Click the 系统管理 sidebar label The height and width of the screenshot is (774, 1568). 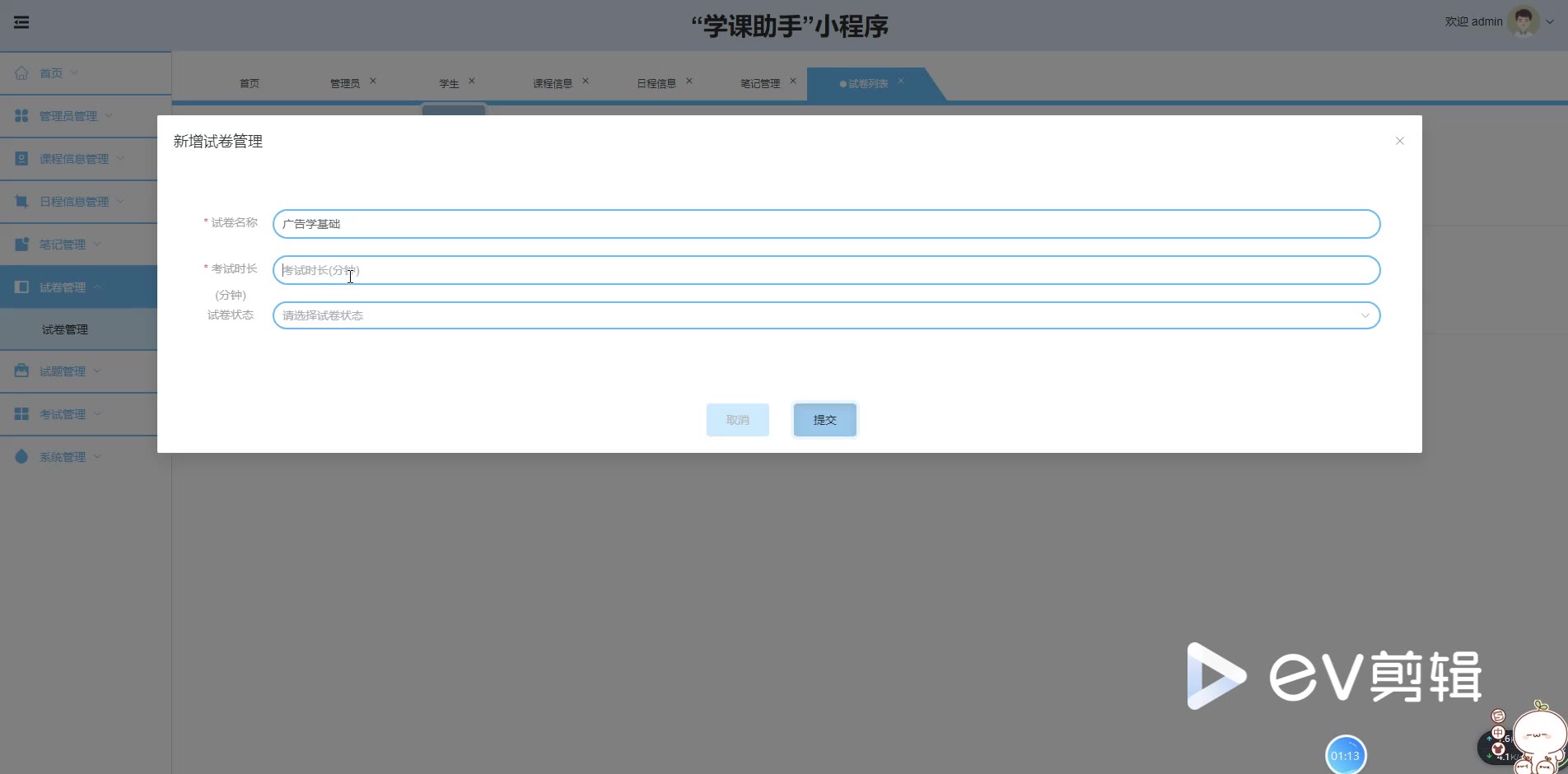(x=63, y=457)
